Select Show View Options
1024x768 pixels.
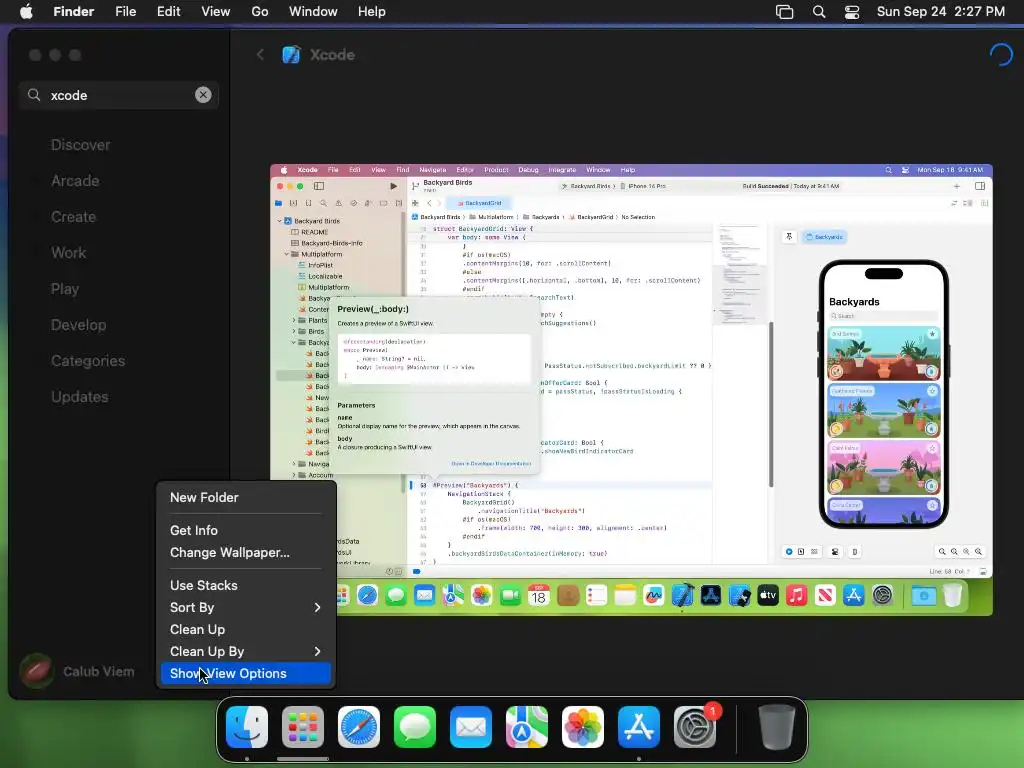(246, 673)
